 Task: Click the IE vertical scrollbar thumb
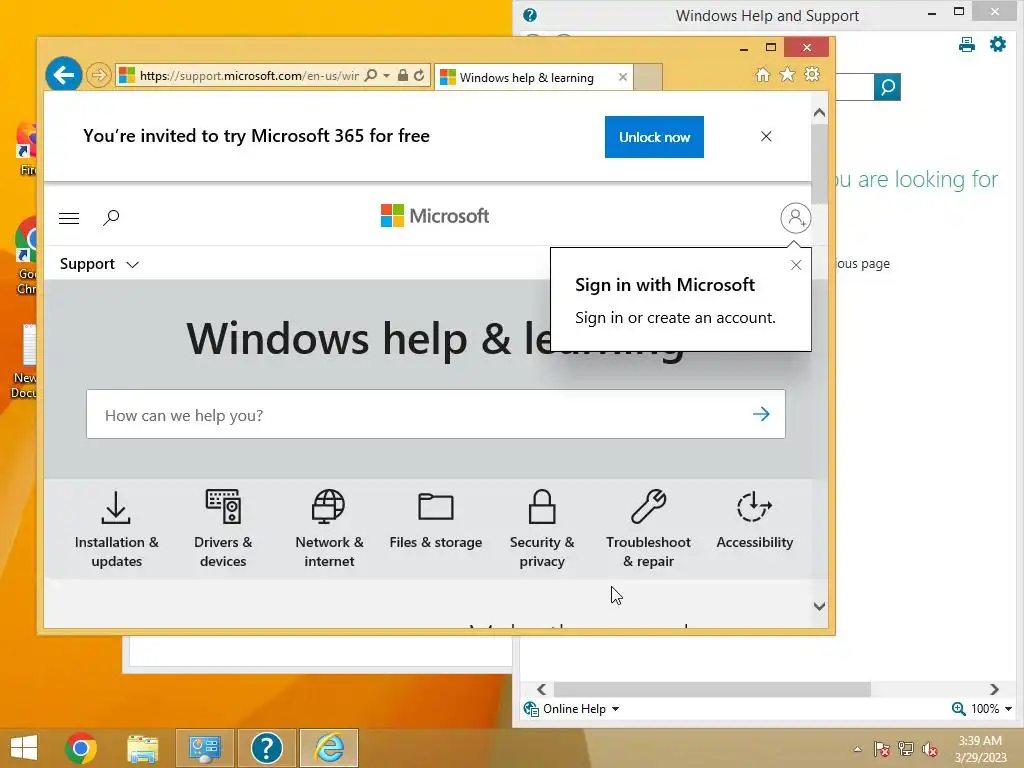tap(820, 163)
